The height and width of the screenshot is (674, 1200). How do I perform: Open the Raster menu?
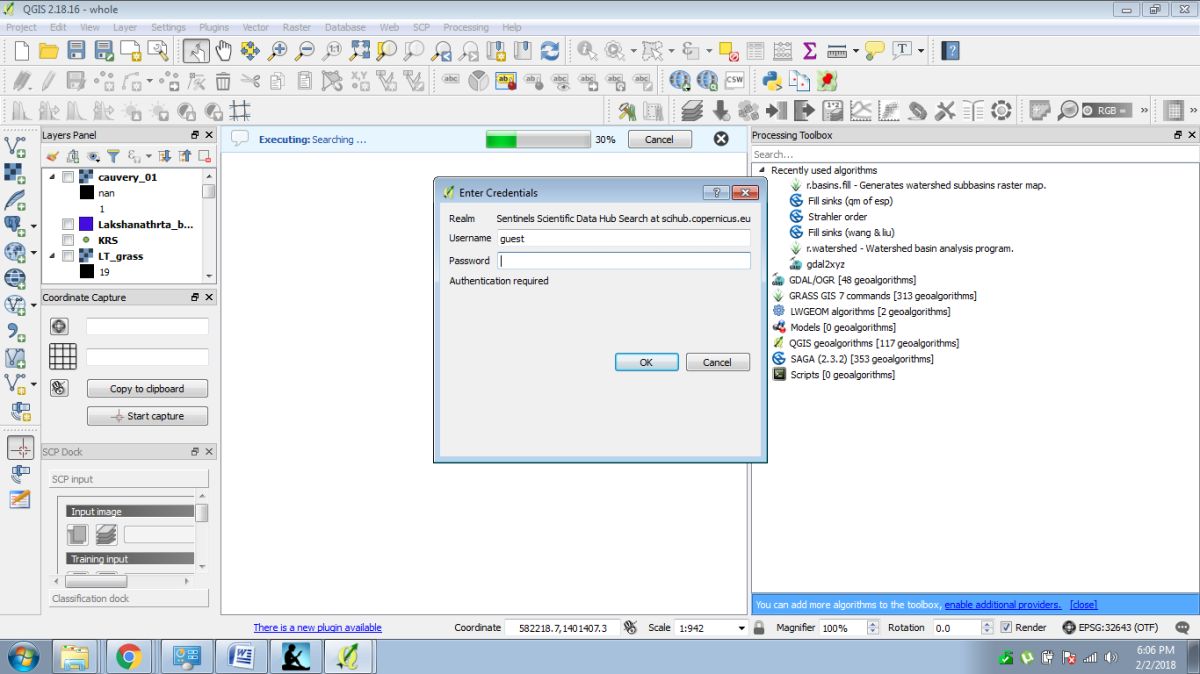coord(297,27)
